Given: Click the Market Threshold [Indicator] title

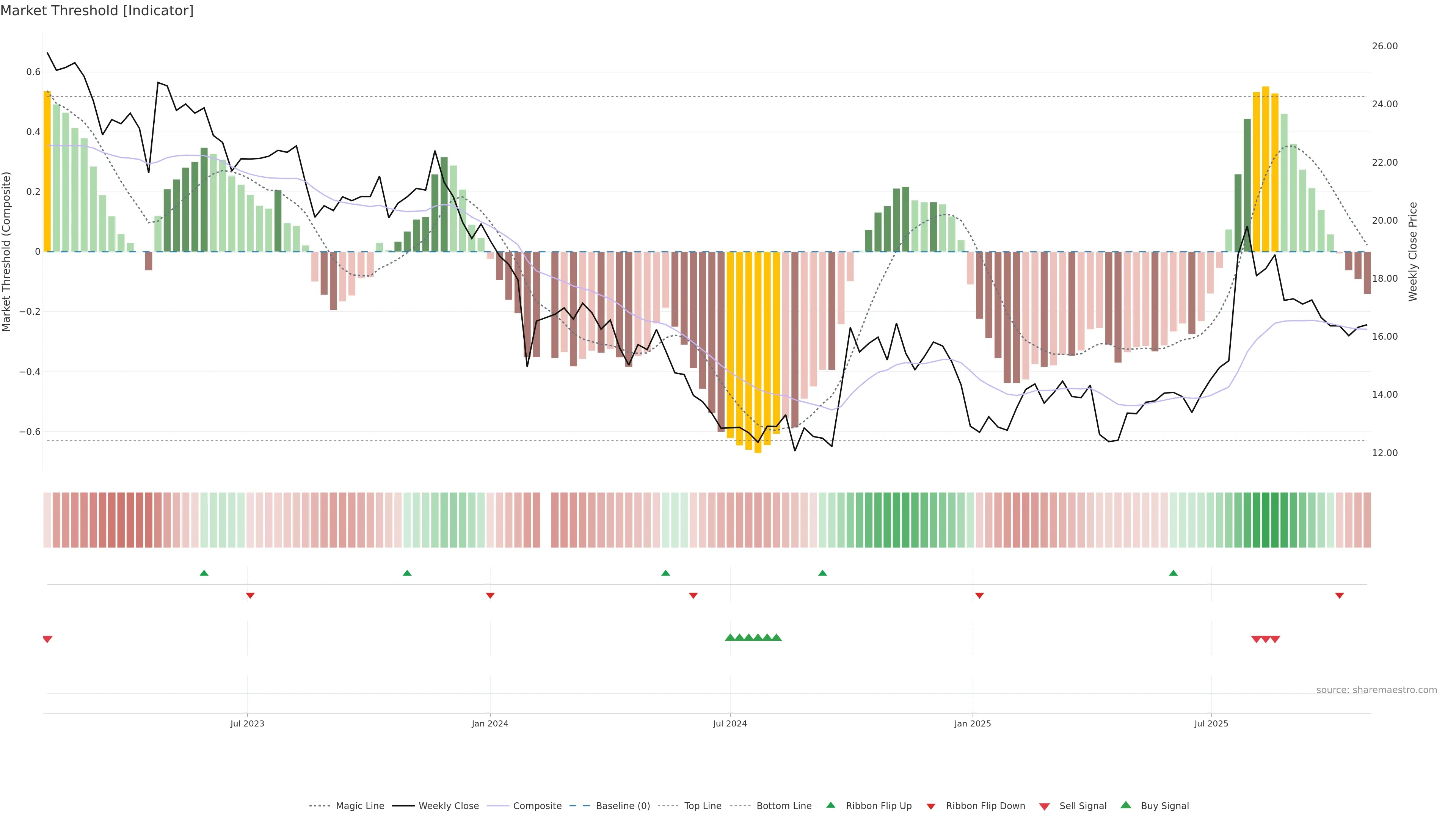Looking at the screenshot, I should point(97,10).
